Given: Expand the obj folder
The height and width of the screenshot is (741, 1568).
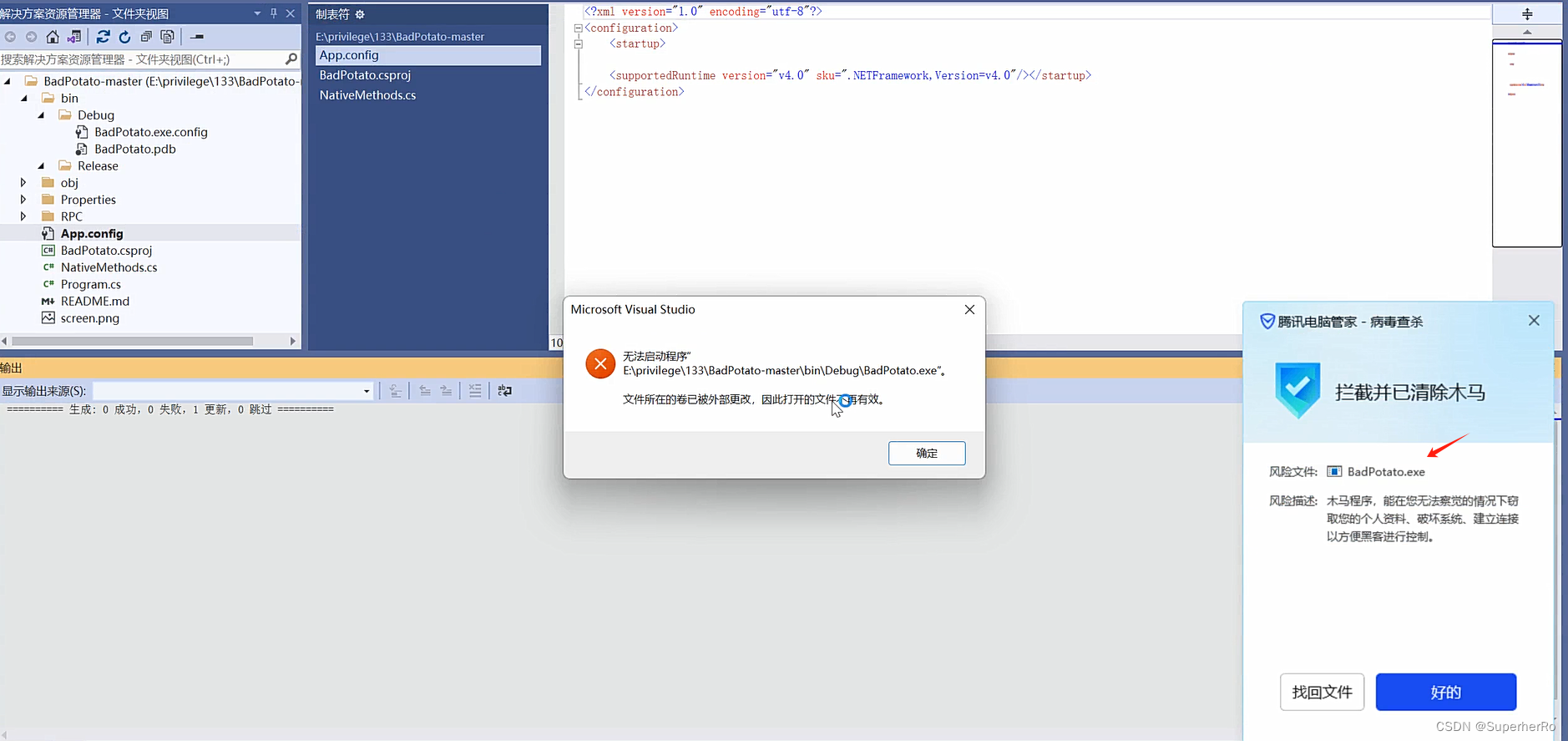Looking at the screenshot, I should (x=23, y=183).
